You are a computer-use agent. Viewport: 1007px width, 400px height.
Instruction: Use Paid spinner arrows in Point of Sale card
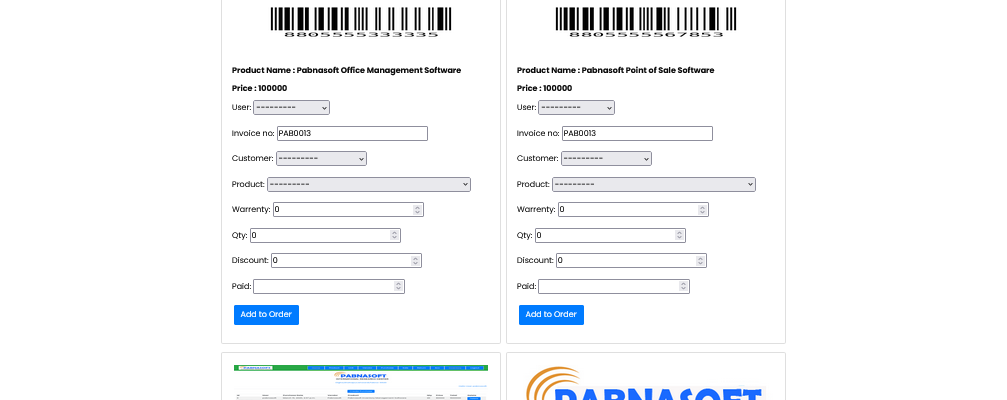[x=683, y=286]
